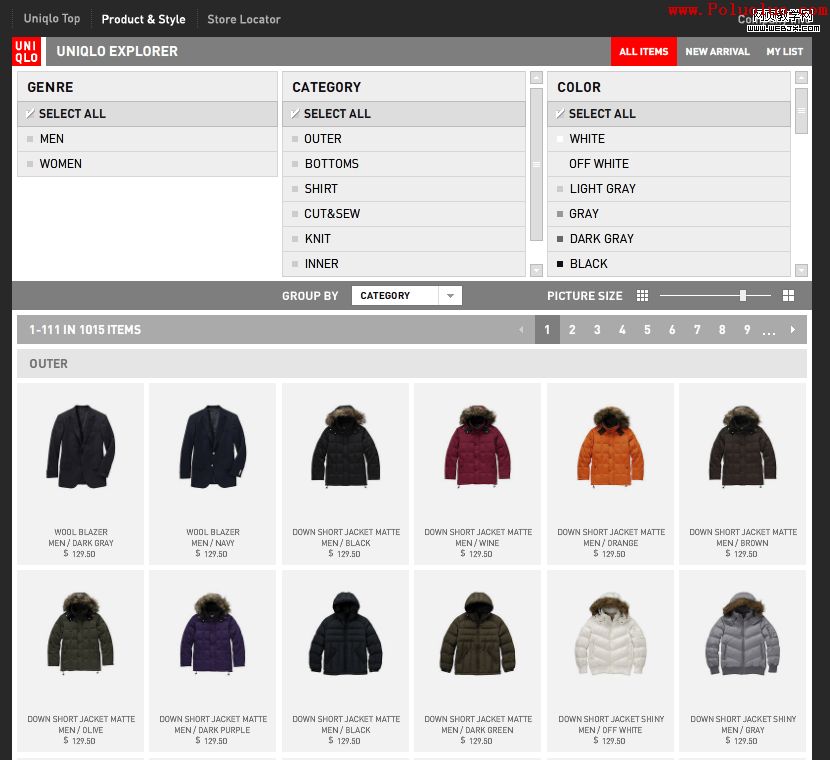Click the Uniqlo red logo icon

pos(26,51)
